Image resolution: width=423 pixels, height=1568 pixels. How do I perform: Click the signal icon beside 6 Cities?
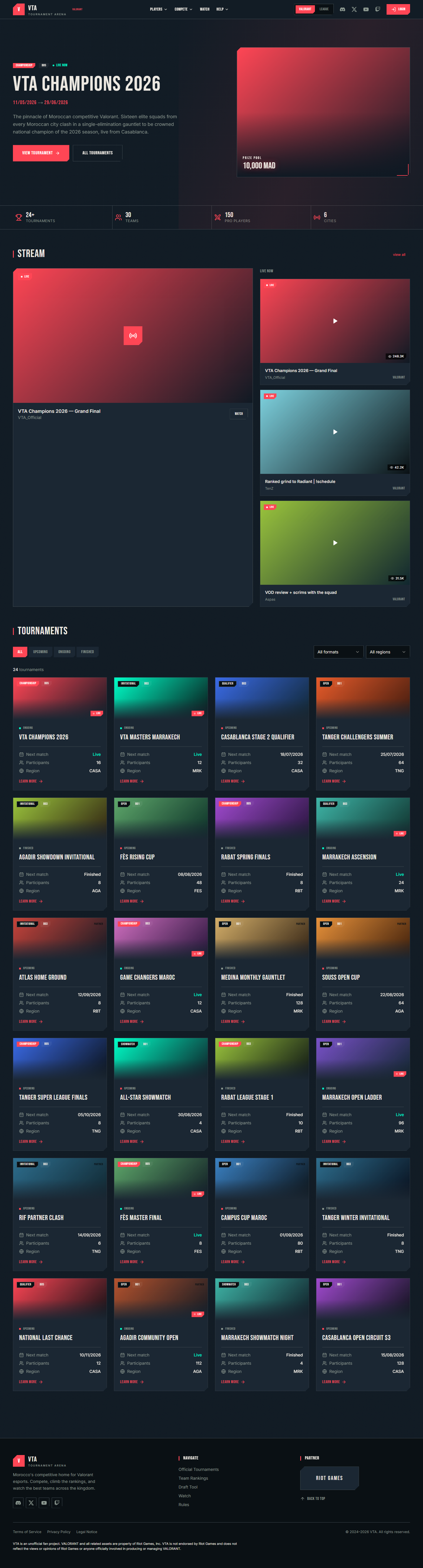(x=317, y=217)
